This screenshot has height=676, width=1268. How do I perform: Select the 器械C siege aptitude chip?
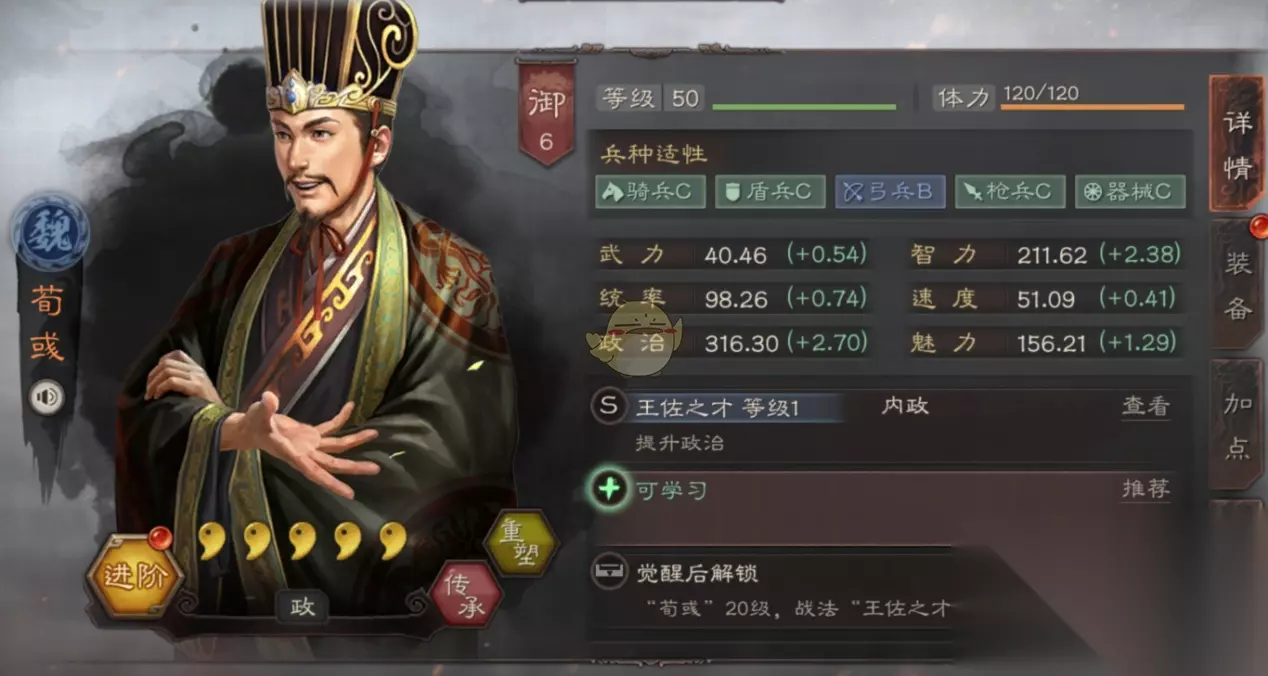click(1130, 191)
